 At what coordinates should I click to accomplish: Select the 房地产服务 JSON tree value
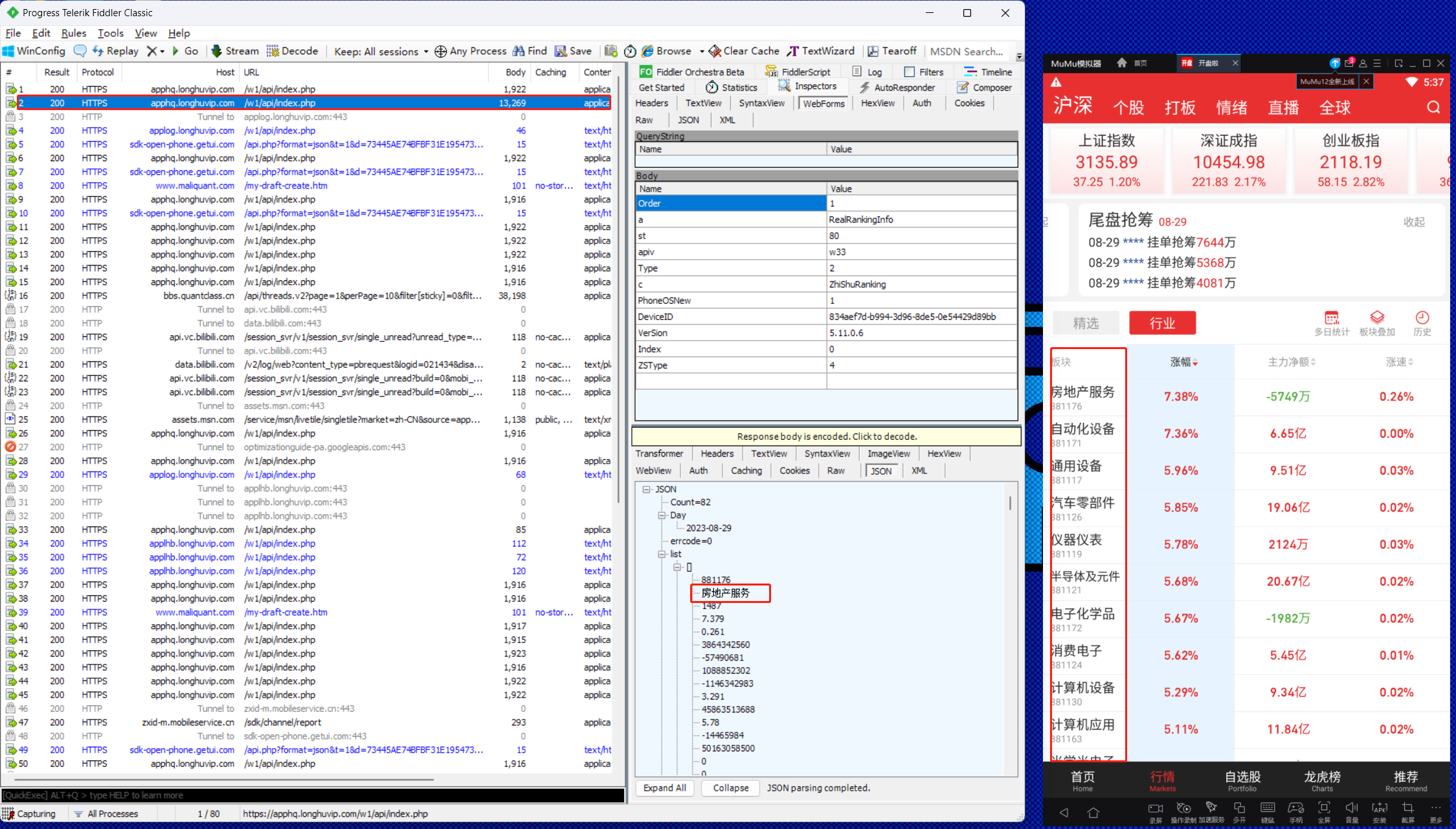coord(725,593)
